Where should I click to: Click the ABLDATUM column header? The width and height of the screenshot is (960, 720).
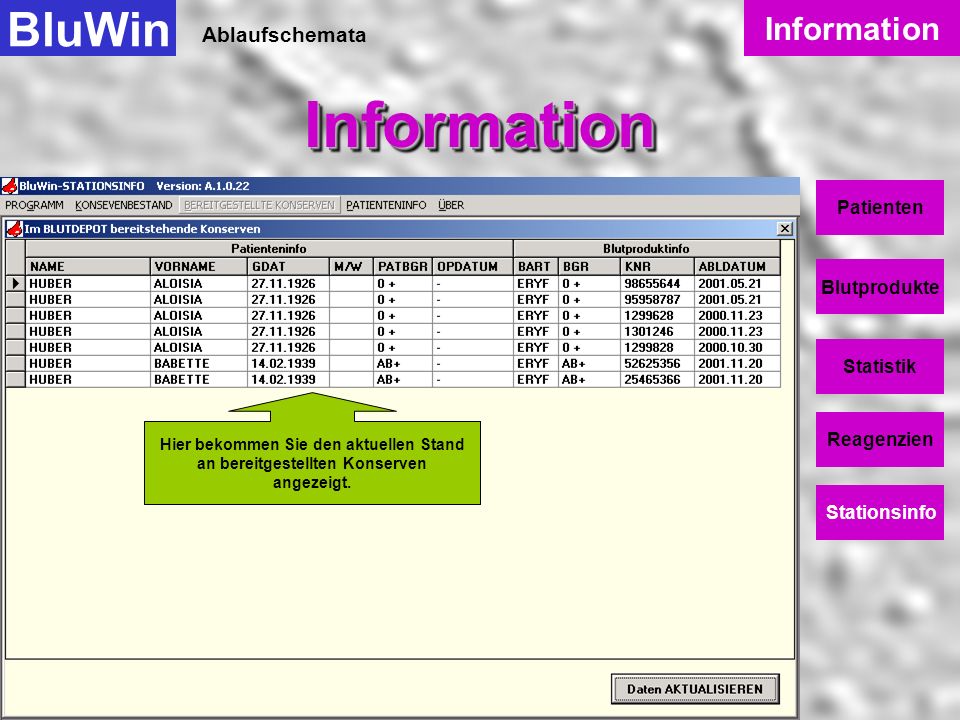click(737, 266)
